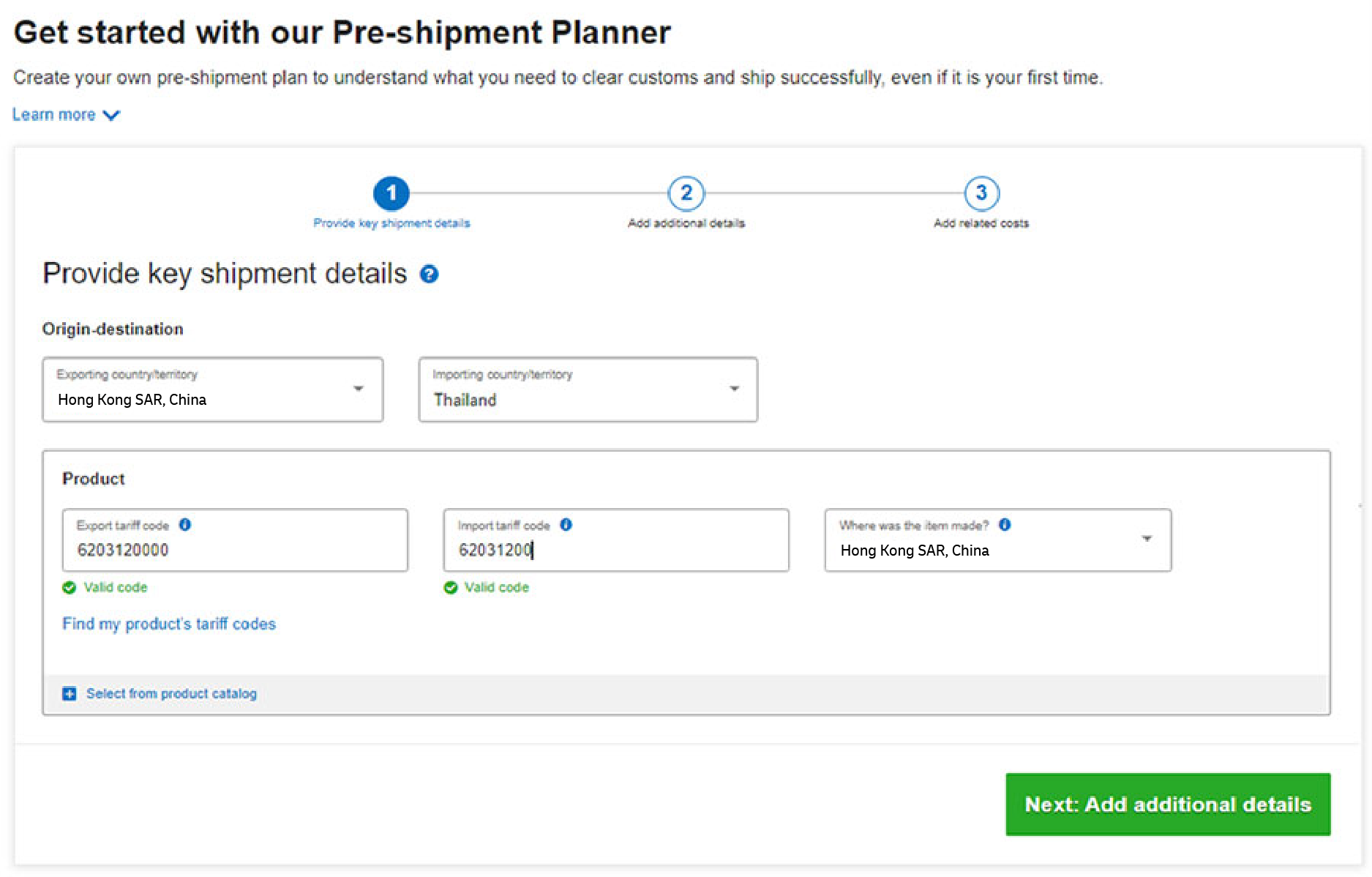Go to step 1 circle in progress bar
The image size is (1372, 877).
tap(391, 193)
